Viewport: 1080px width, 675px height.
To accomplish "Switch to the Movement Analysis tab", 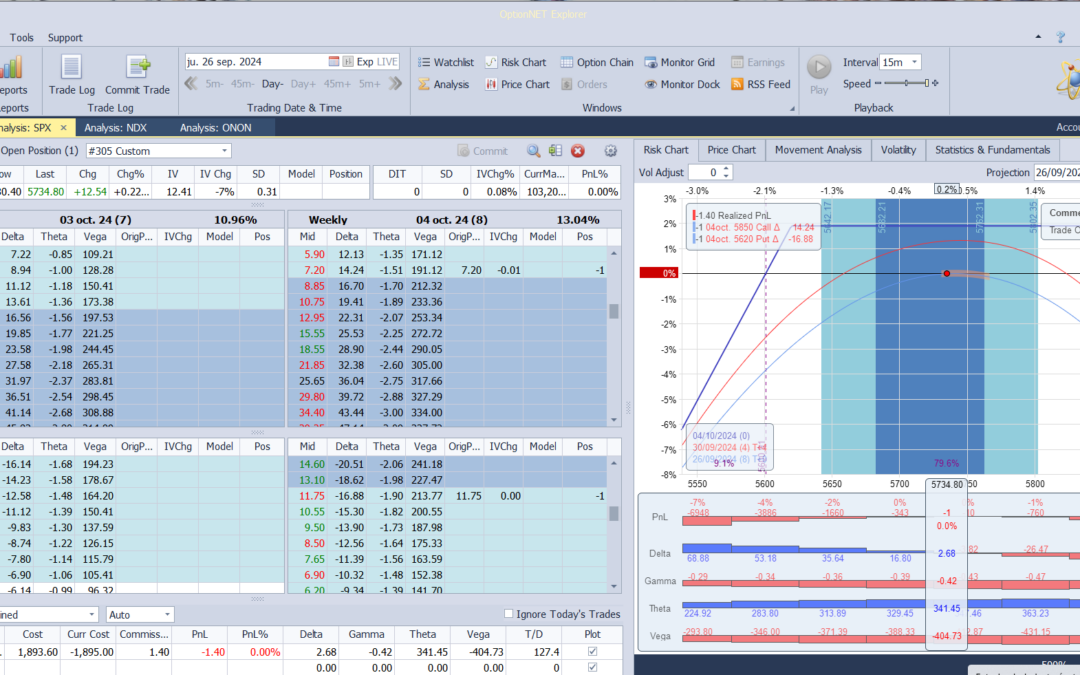I will tap(818, 149).
